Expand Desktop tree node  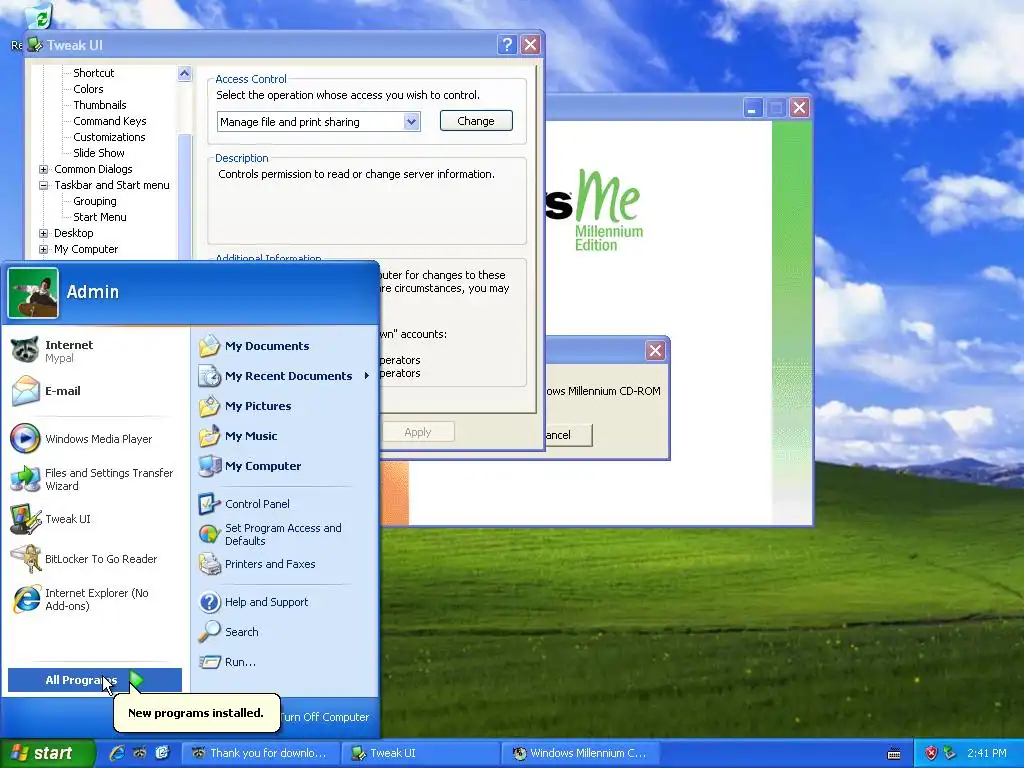click(44, 233)
